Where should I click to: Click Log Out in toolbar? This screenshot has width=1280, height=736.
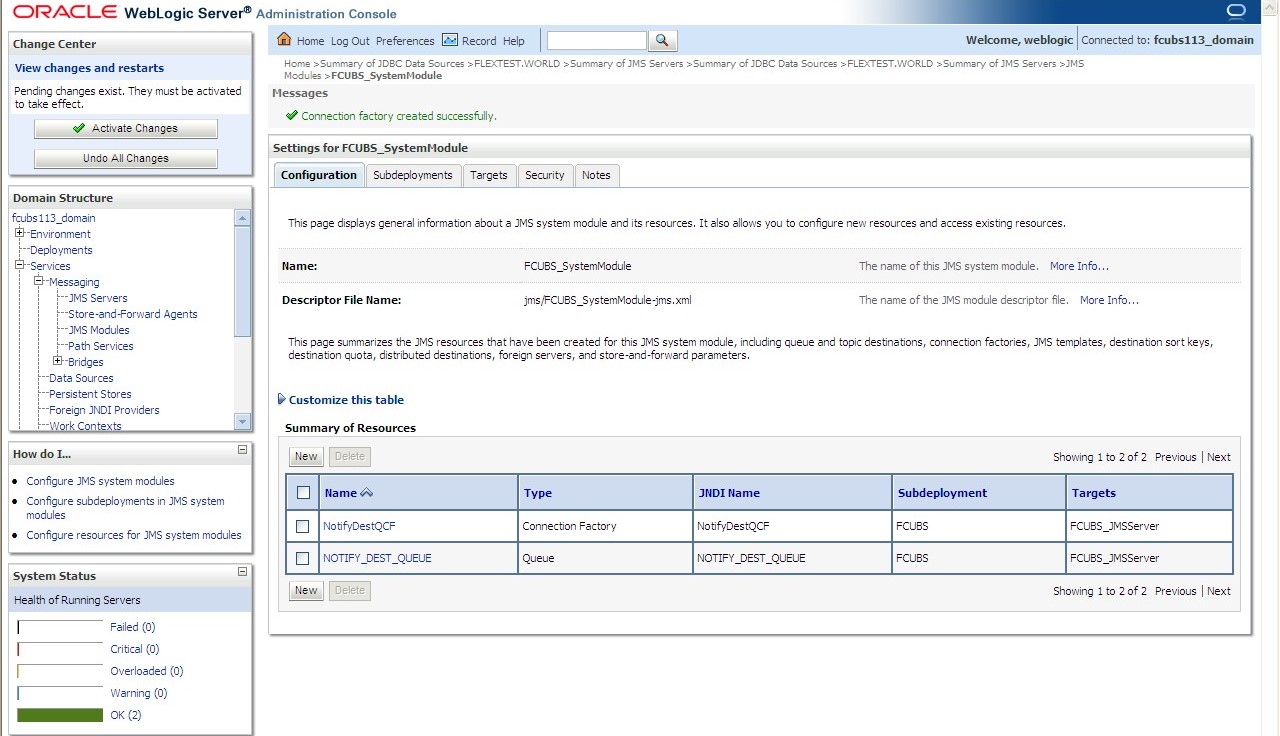tap(350, 41)
